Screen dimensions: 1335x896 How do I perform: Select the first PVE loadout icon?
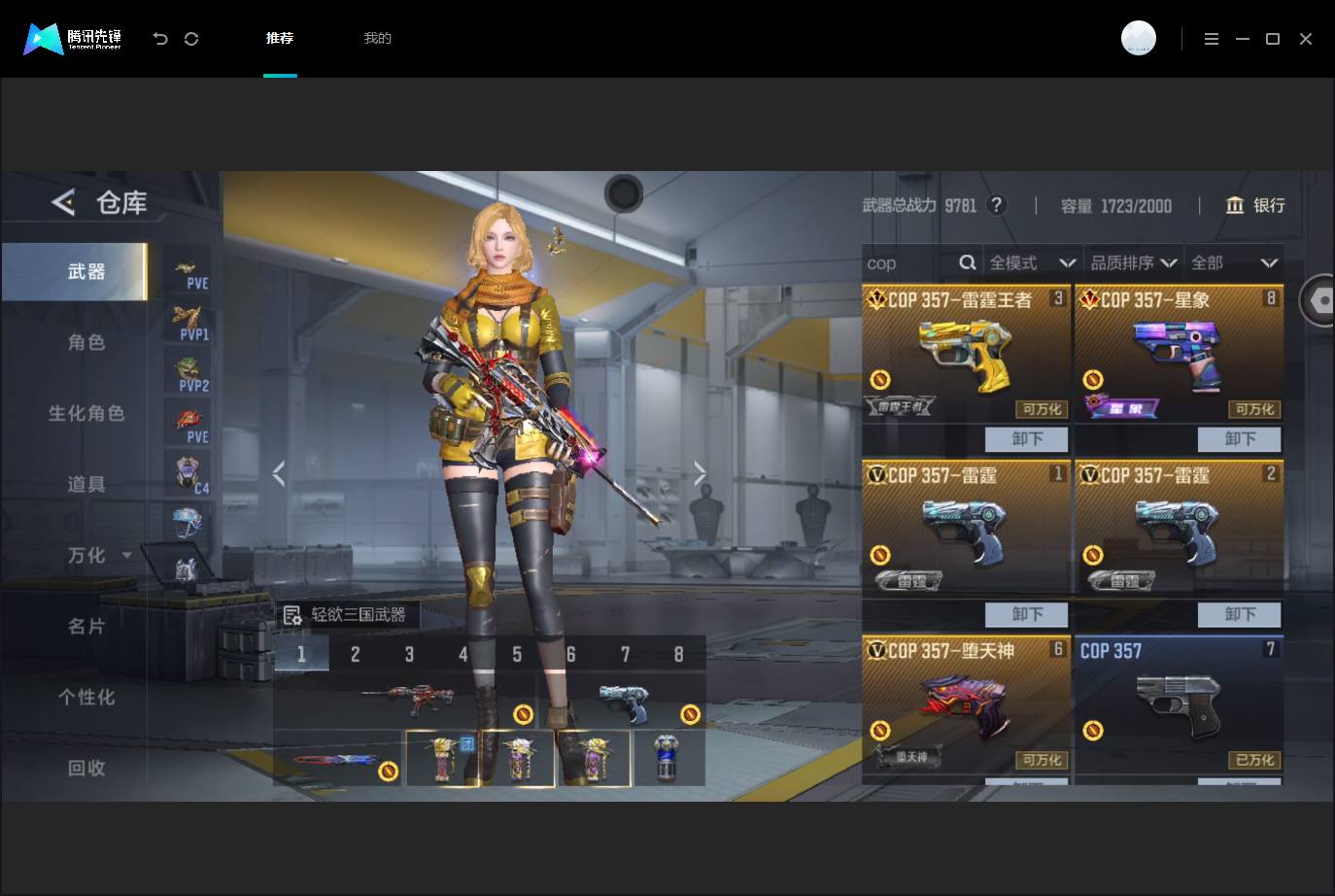point(187,271)
